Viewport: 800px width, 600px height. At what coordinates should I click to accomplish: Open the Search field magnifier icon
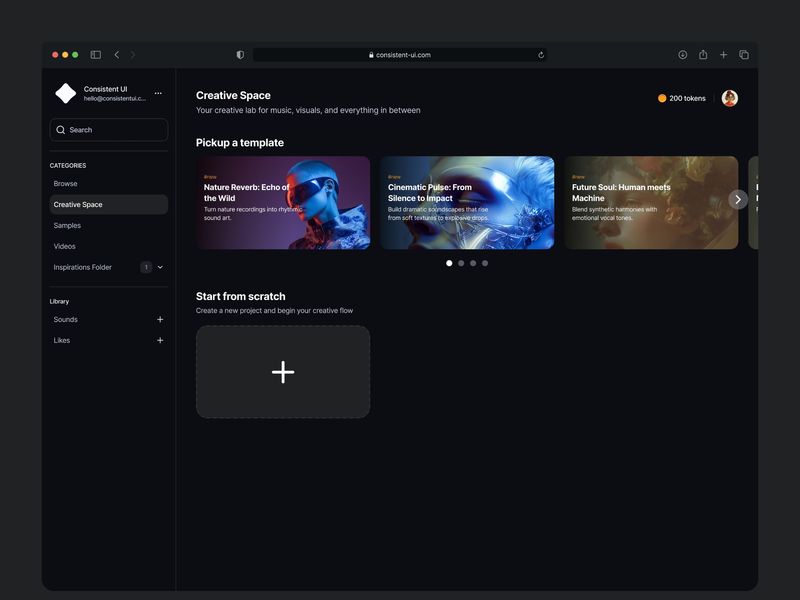click(x=59, y=130)
